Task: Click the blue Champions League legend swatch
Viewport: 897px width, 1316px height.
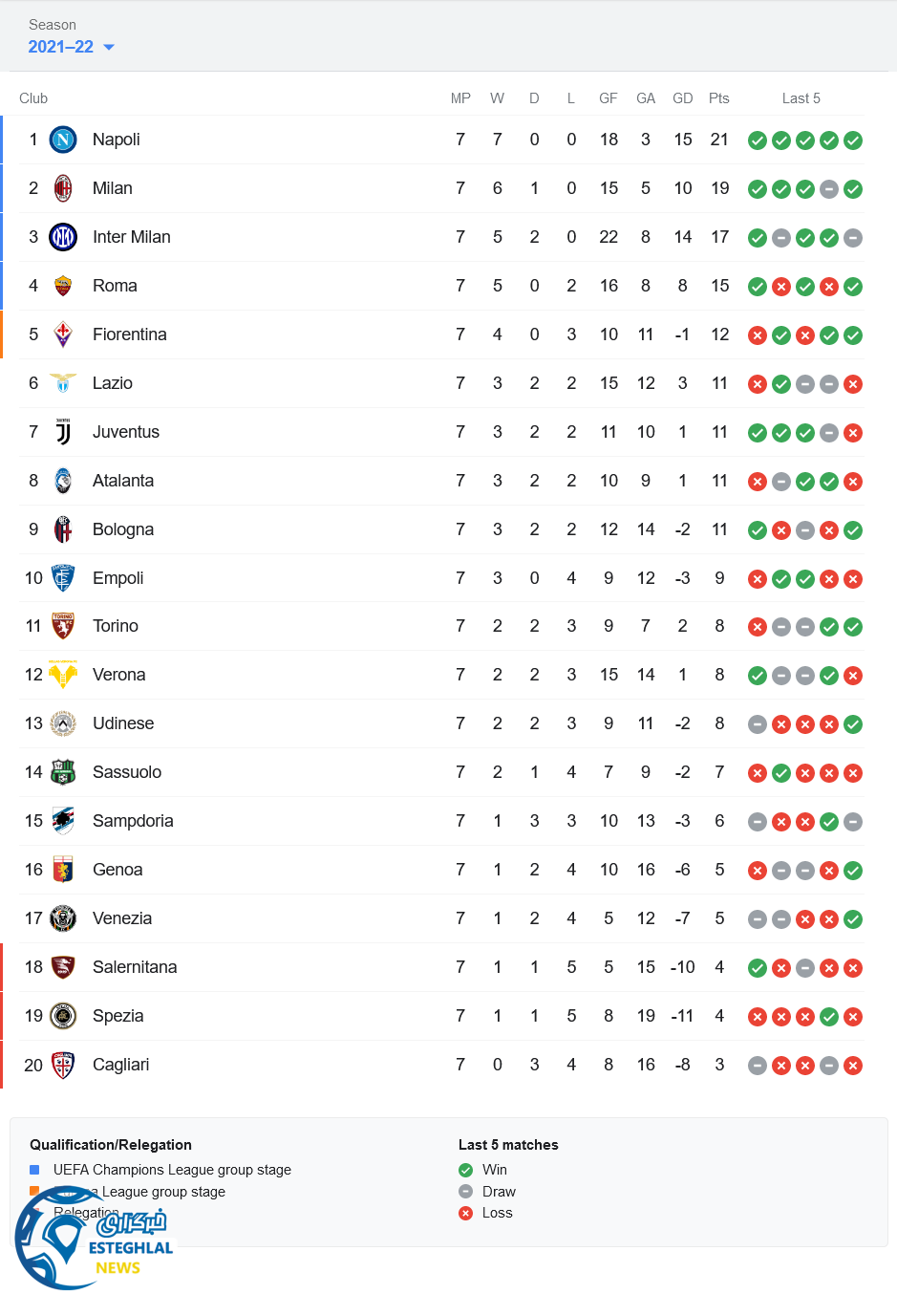Action: (x=34, y=1170)
